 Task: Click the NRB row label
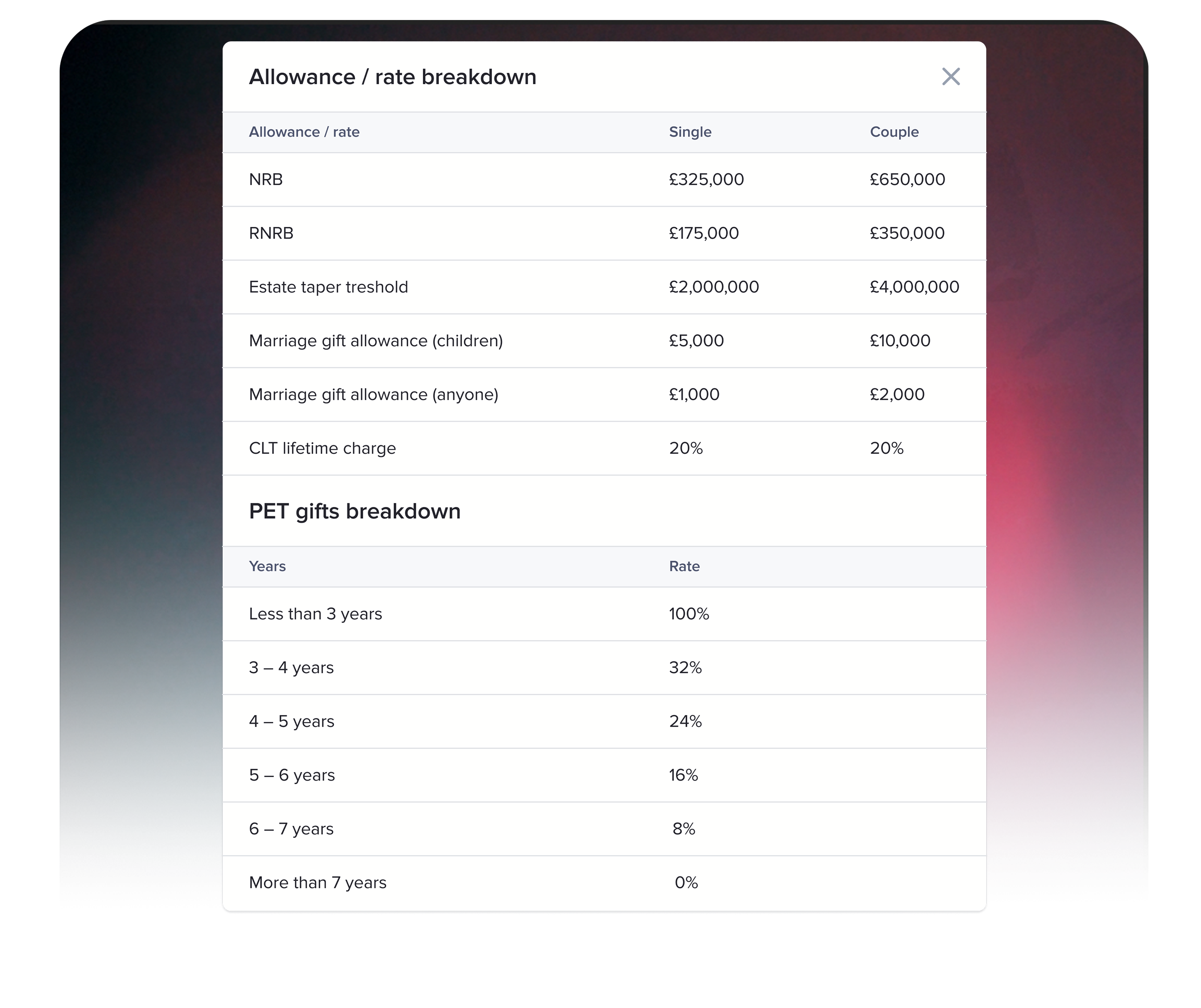click(265, 179)
